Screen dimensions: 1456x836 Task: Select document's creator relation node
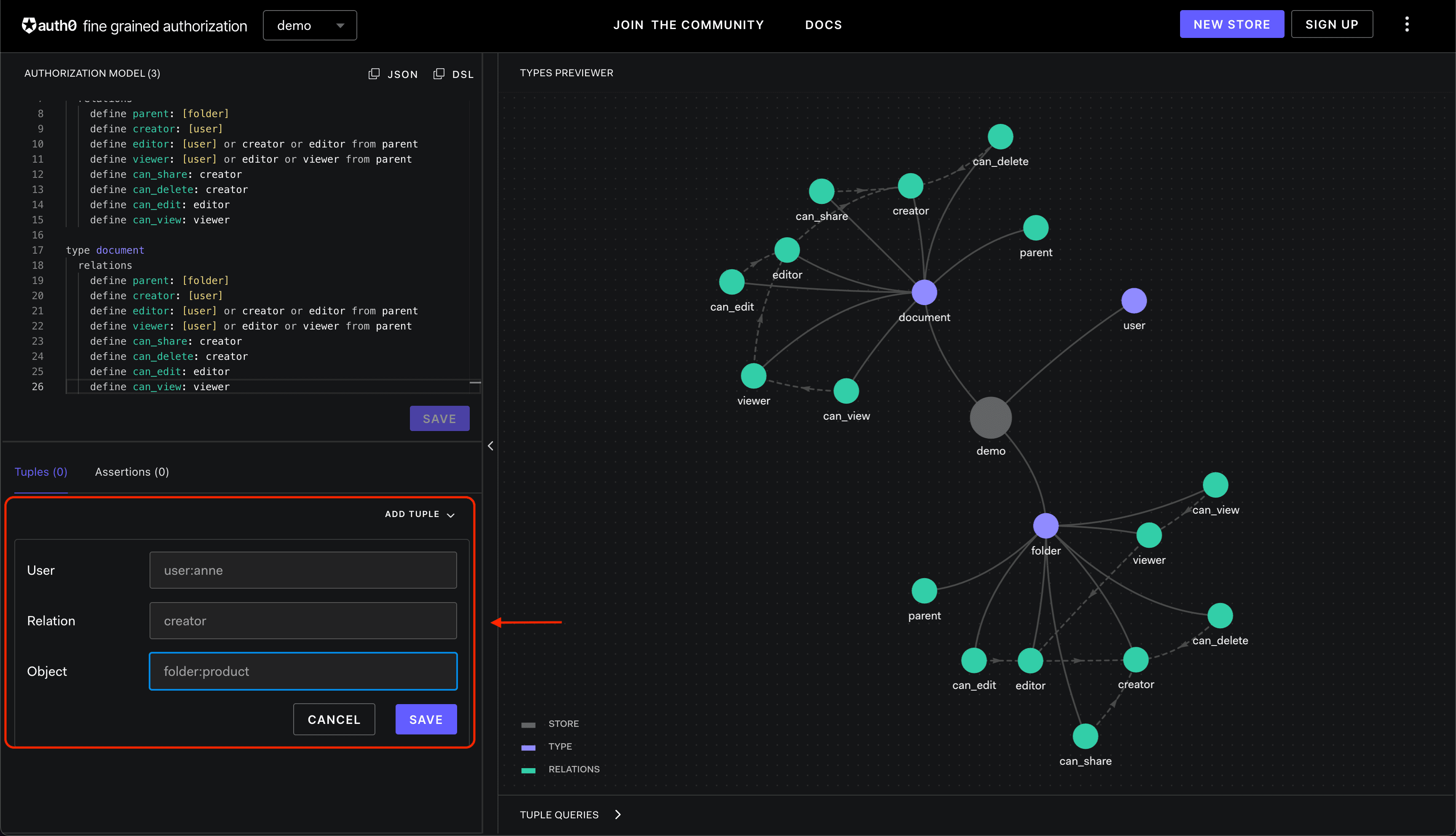(910, 186)
